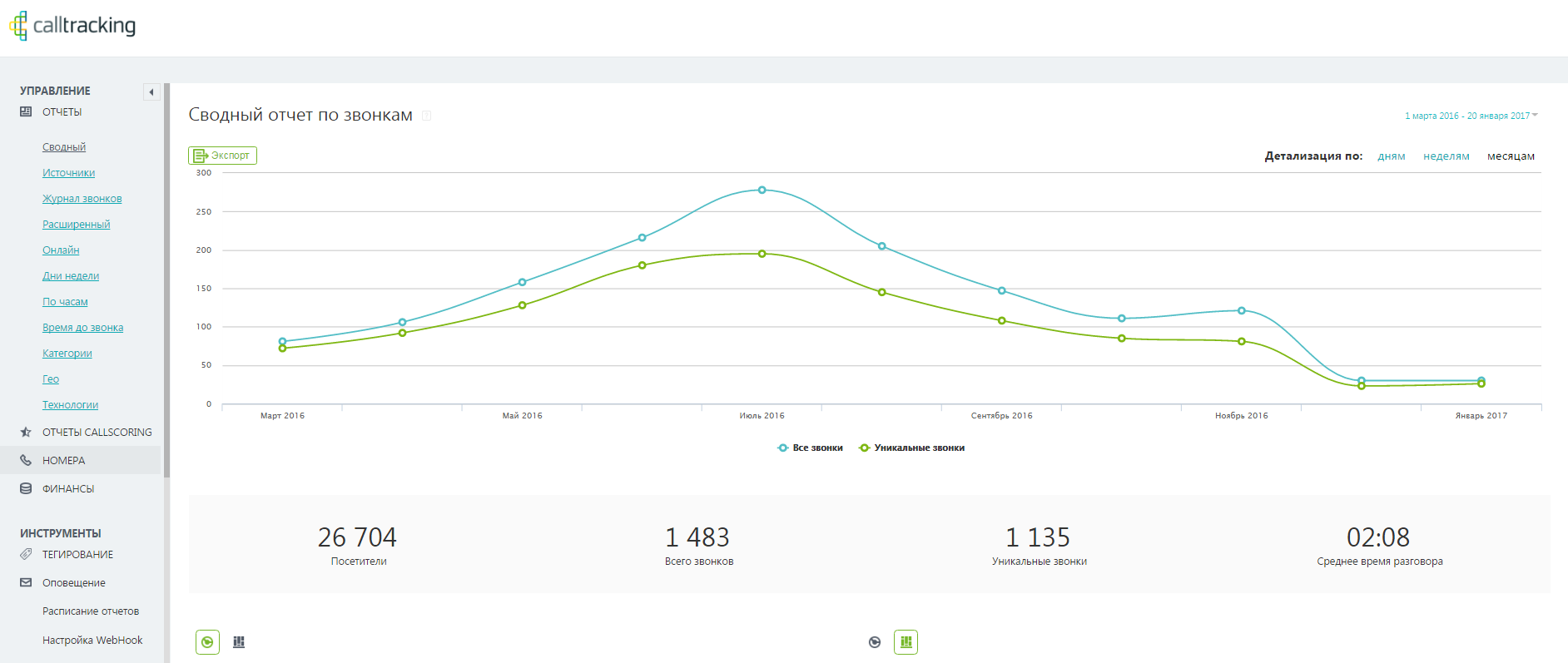
Task: Click the green-highlighted bar chart icon
Action: click(x=906, y=642)
